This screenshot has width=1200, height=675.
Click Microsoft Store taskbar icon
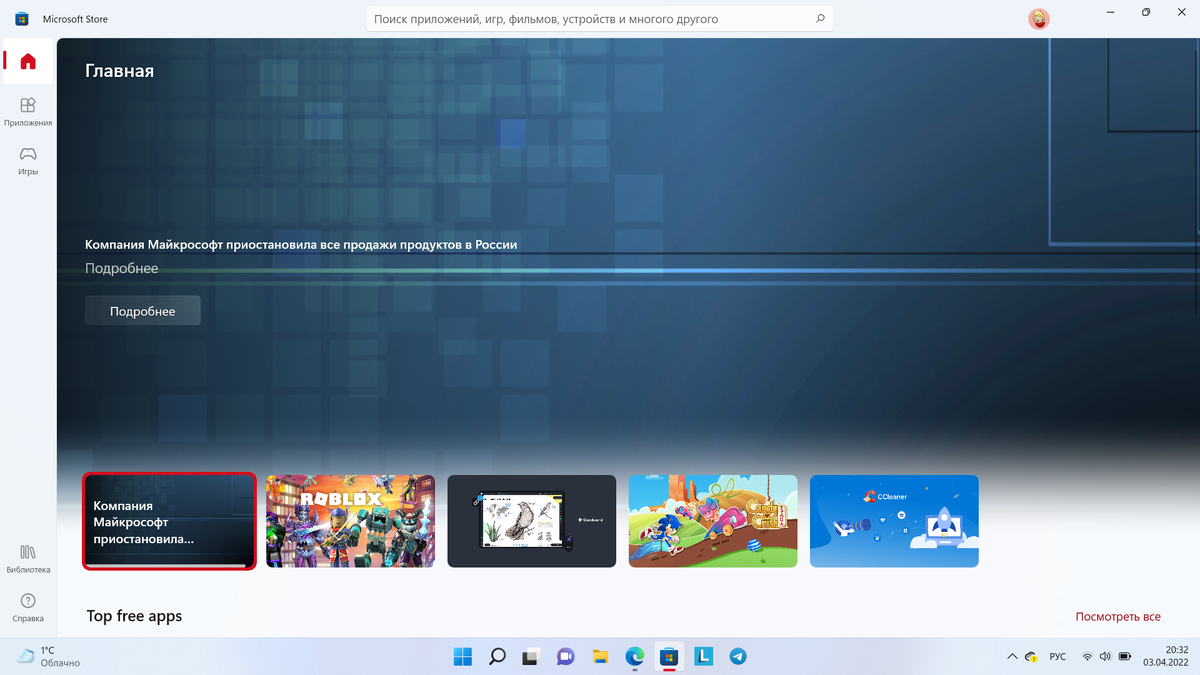pyautogui.click(x=669, y=656)
